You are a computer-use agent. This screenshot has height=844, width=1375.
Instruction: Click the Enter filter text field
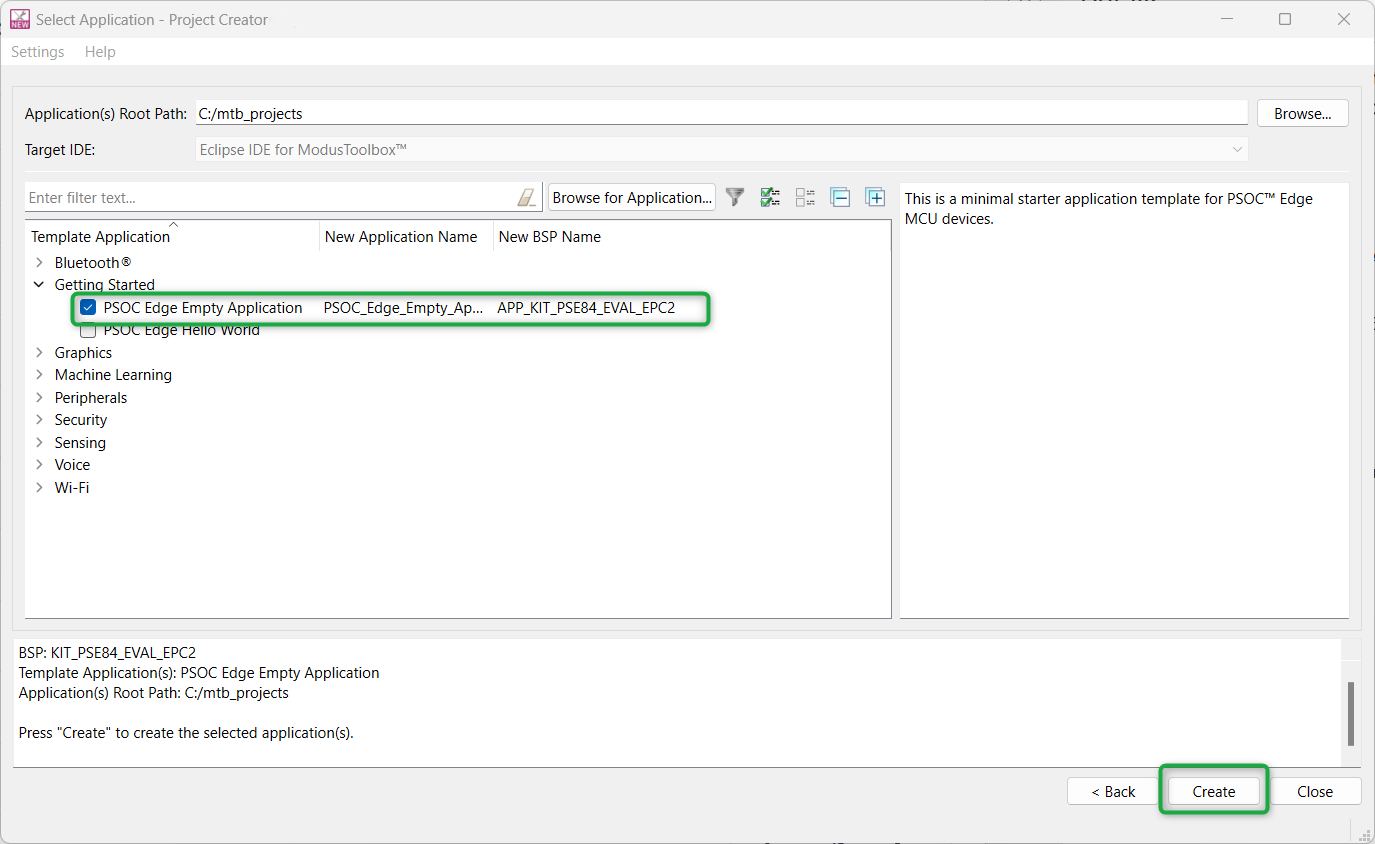[x=270, y=198]
